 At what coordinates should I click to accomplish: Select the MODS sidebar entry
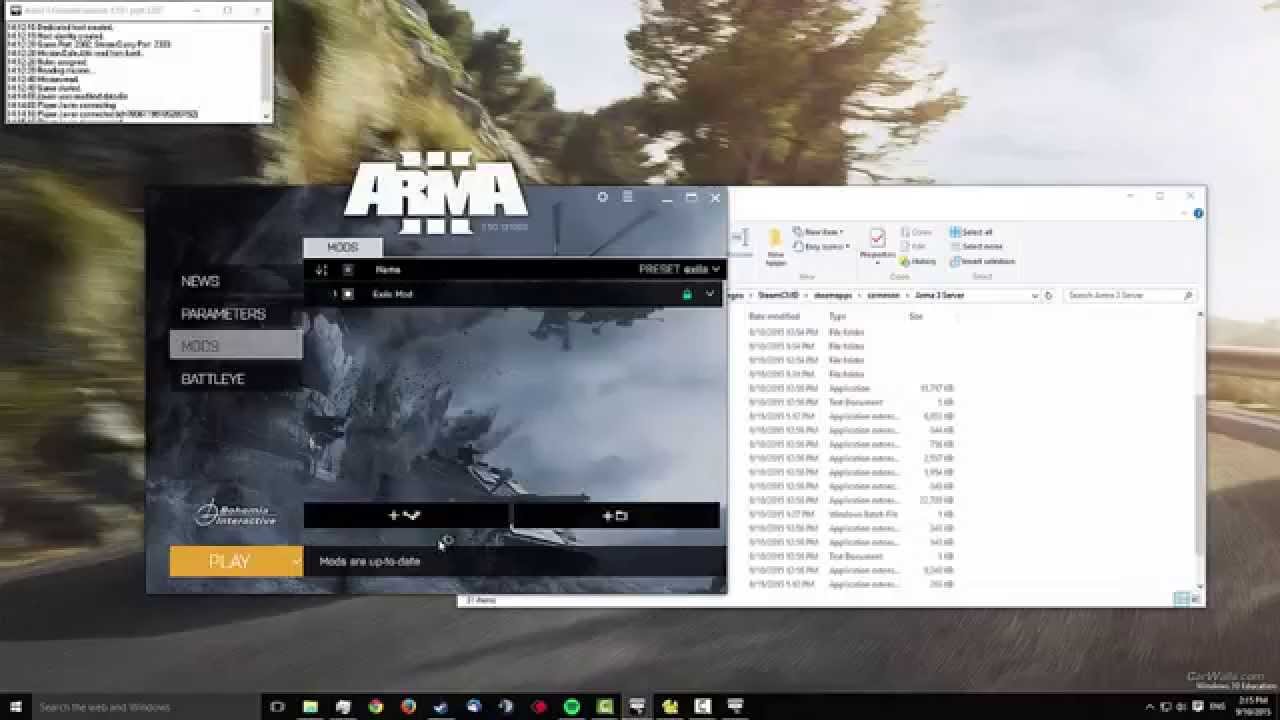pos(236,346)
